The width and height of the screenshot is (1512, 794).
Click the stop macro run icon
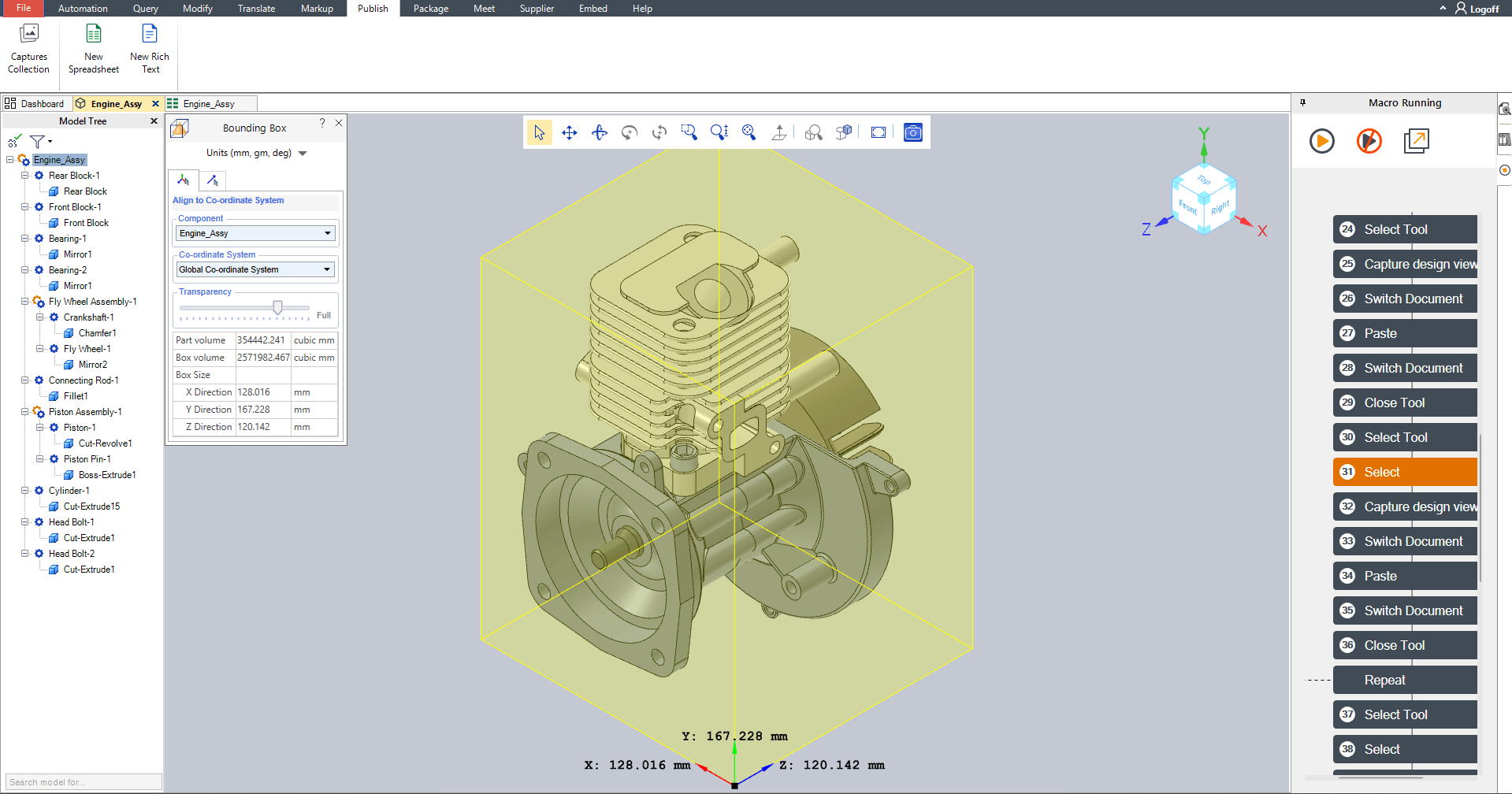[x=1369, y=141]
